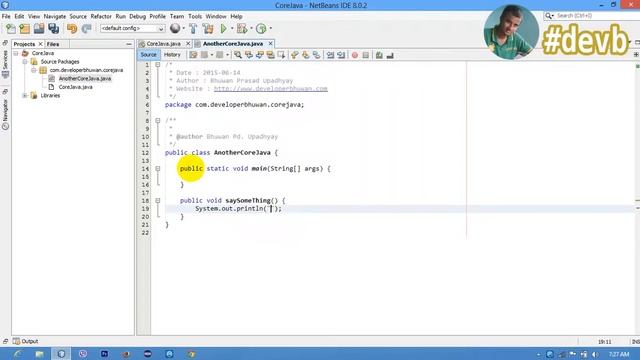This screenshot has width=640, height=360.
Task: Collapse the main method code fold
Action: 158,169
